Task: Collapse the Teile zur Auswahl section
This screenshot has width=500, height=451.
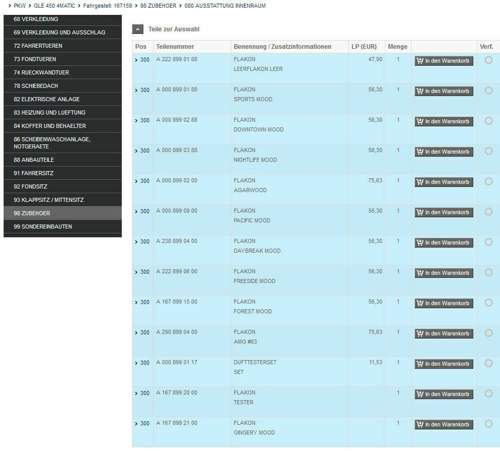Action: 138,29
